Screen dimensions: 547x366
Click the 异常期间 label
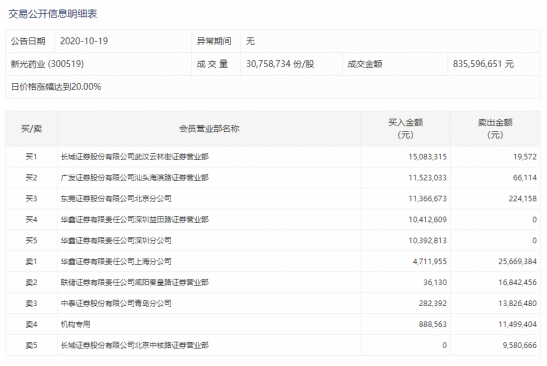pos(214,41)
